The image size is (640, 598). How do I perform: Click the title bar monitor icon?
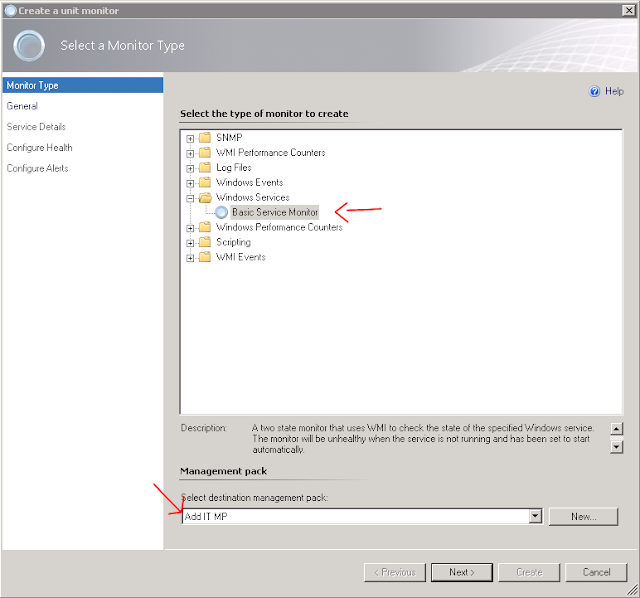pyautogui.click(x=11, y=11)
